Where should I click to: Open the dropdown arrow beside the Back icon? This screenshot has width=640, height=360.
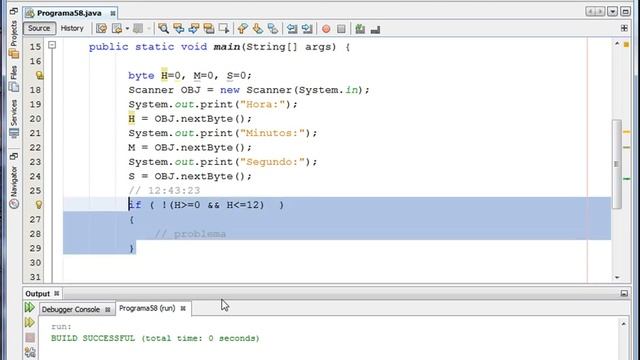[127, 29]
